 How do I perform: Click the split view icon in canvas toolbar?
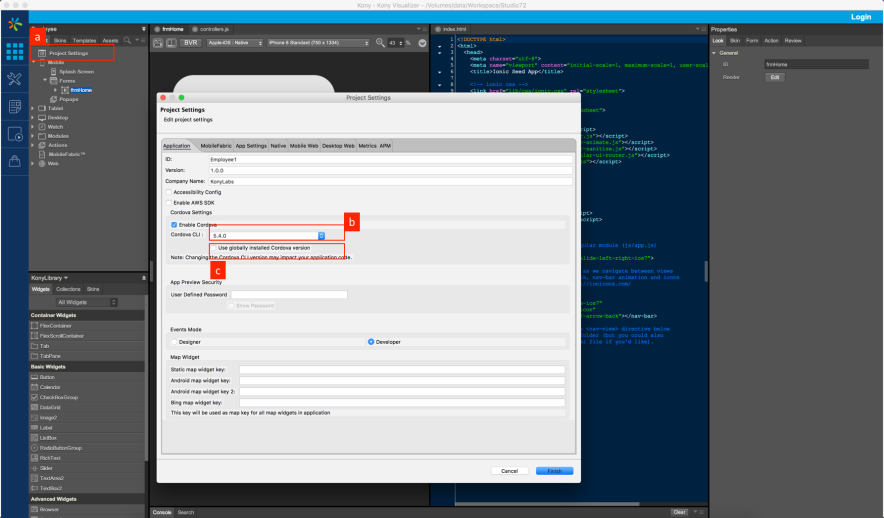171,43
